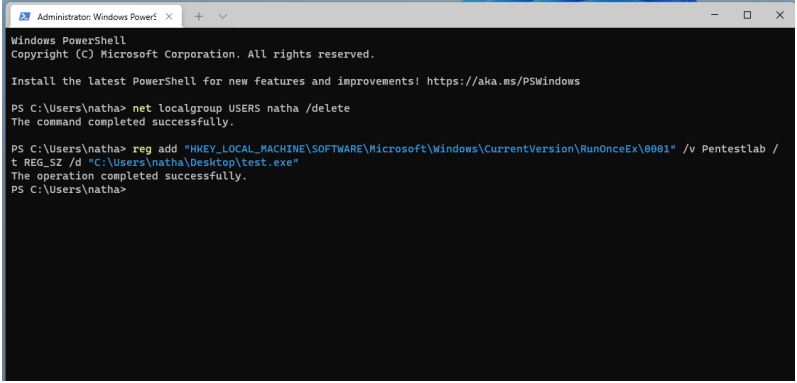The height and width of the screenshot is (383, 797).
Task: Click "The operation completed successfully." output line
Action: point(129,176)
